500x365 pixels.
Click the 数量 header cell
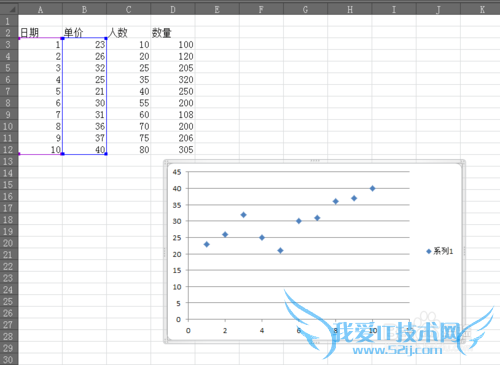tap(173, 33)
